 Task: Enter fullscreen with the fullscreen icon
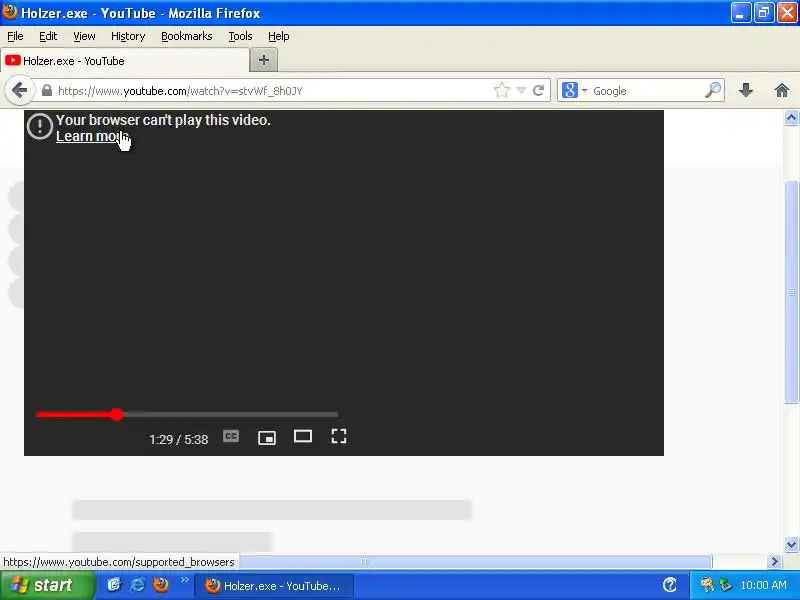pyautogui.click(x=339, y=436)
